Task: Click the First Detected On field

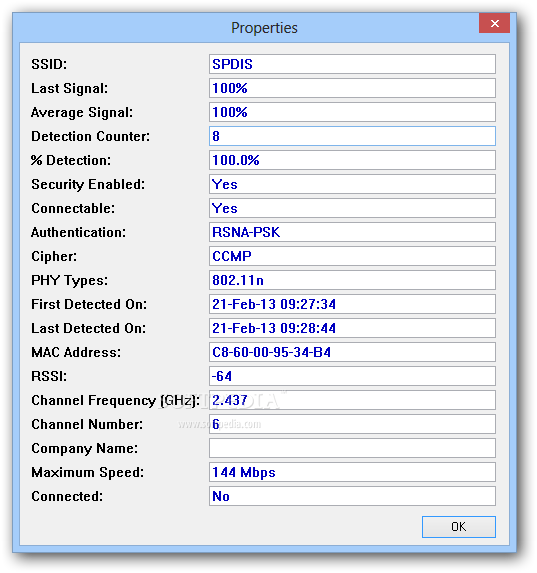Action: [x=352, y=304]
